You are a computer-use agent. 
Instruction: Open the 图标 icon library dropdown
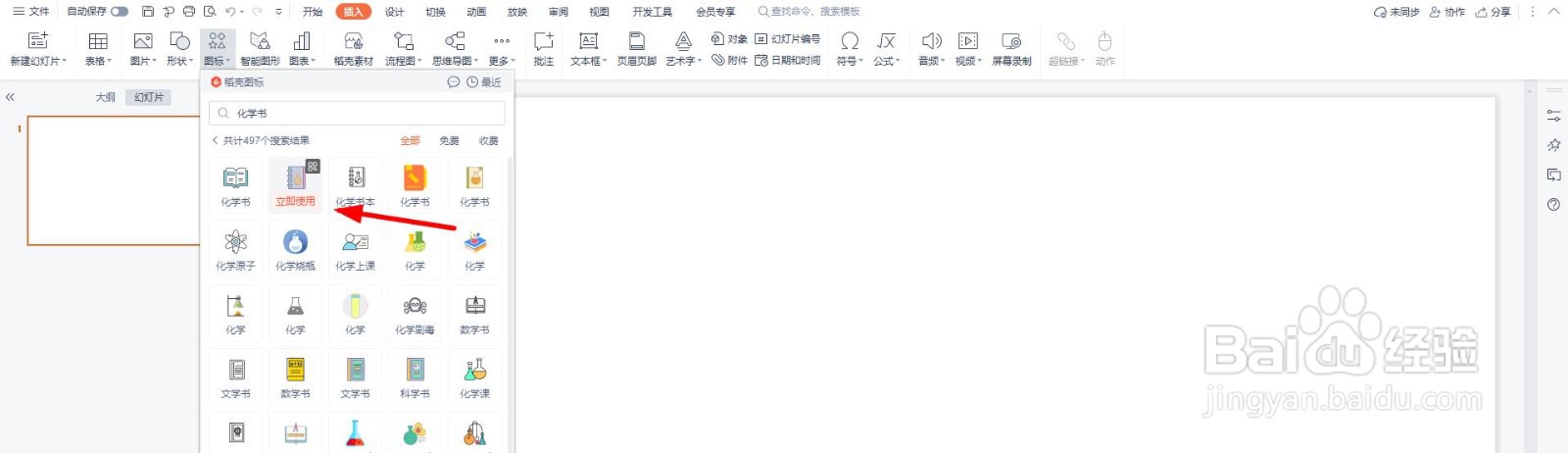coord(217,48)
